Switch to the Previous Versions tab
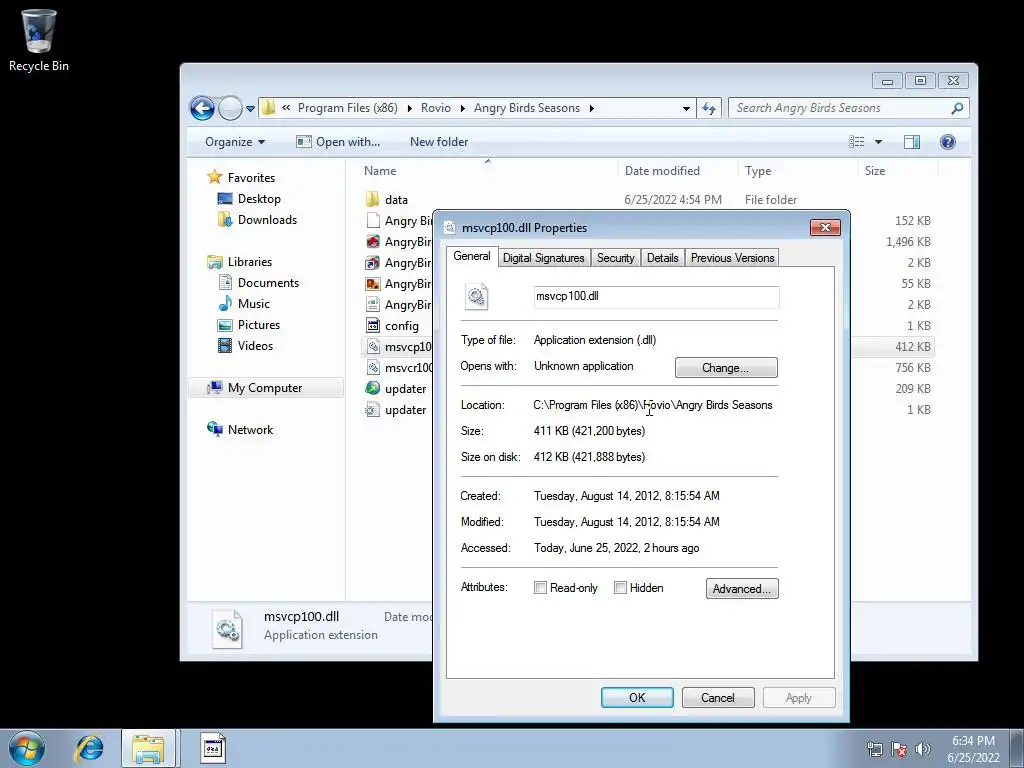 pyautogui.click(x=732, y=258)
